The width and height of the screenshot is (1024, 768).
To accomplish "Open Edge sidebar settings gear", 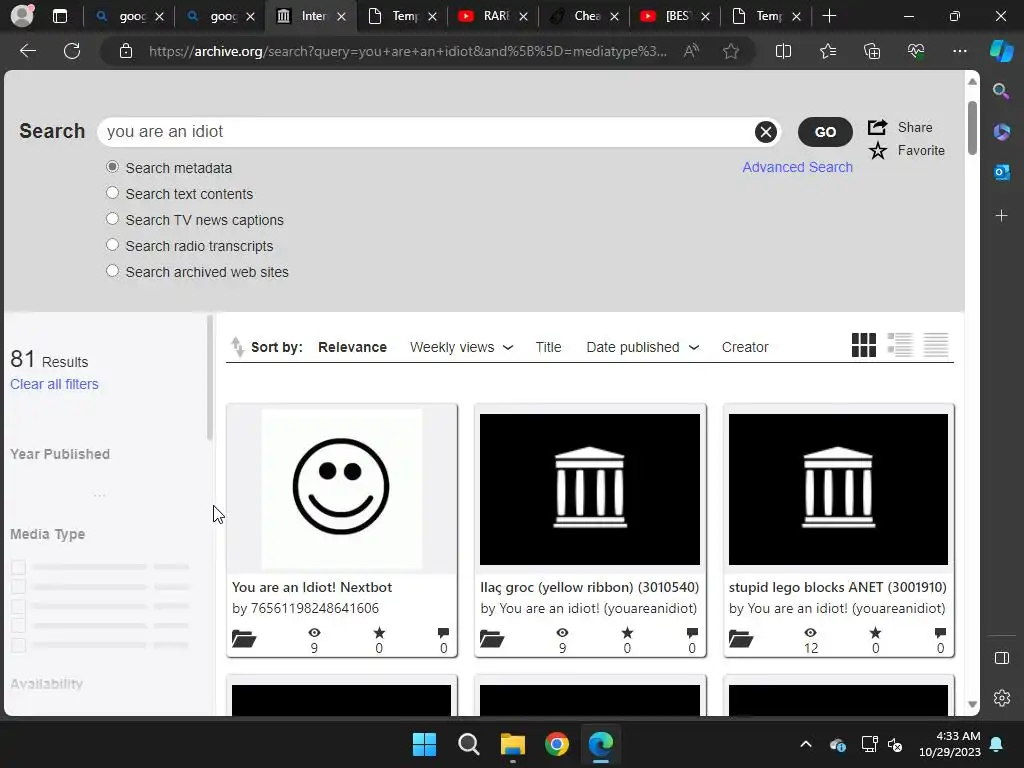I will click(1001, 697).
